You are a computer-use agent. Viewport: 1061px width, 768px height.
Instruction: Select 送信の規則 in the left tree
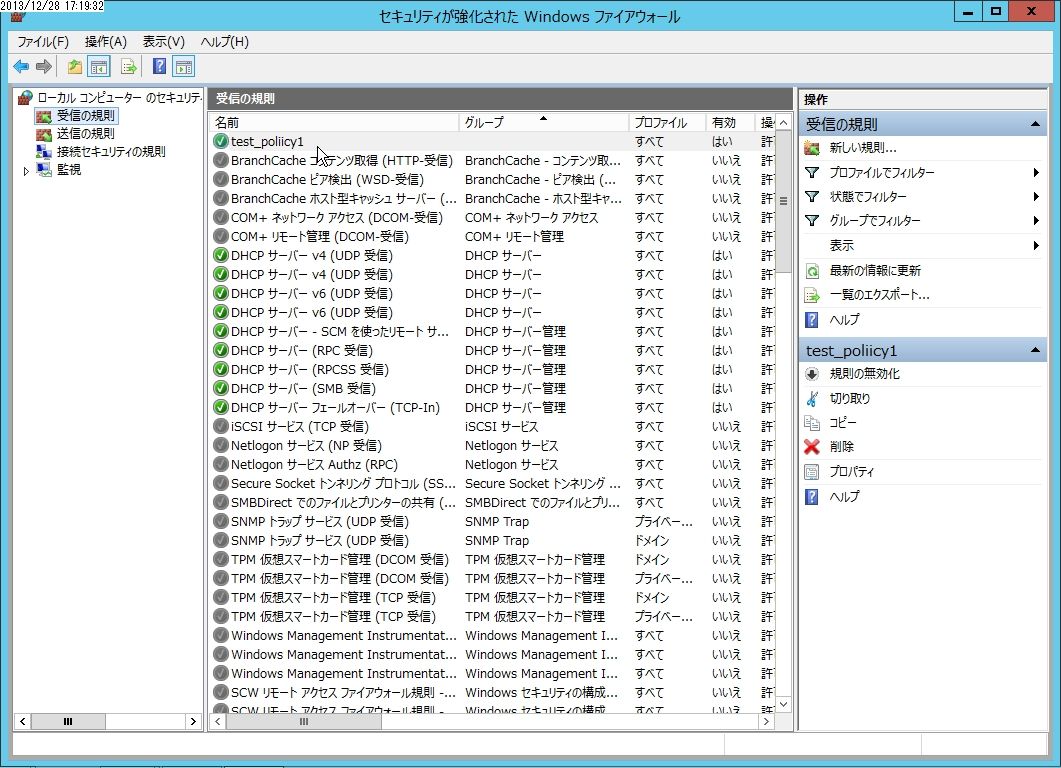point(85,134)
